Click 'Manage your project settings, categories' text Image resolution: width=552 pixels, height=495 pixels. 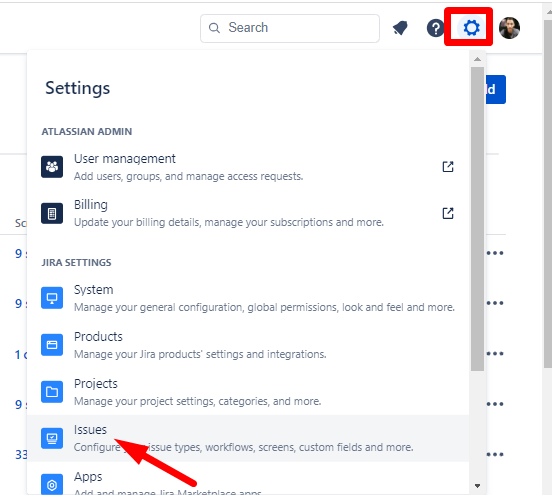(x=197, y=401)
